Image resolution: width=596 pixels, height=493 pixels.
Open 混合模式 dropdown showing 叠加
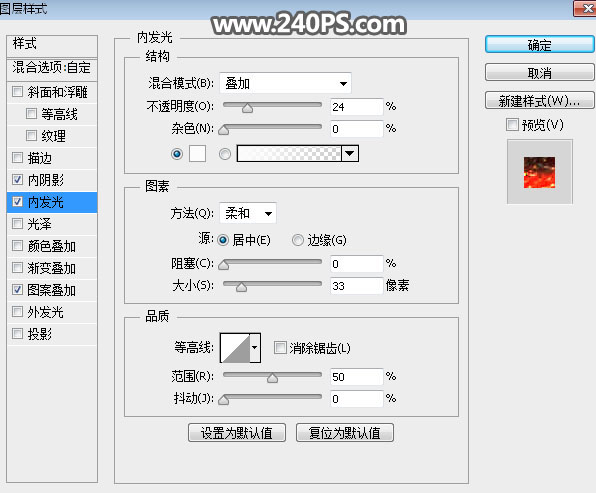click(285, 83)
